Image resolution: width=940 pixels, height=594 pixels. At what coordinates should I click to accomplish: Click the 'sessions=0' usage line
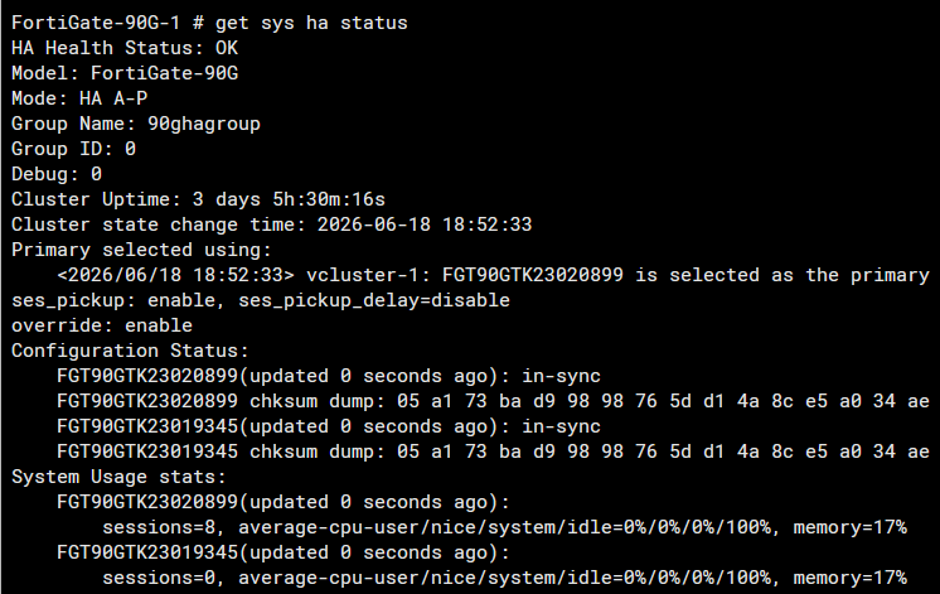[x=504, y=578]
